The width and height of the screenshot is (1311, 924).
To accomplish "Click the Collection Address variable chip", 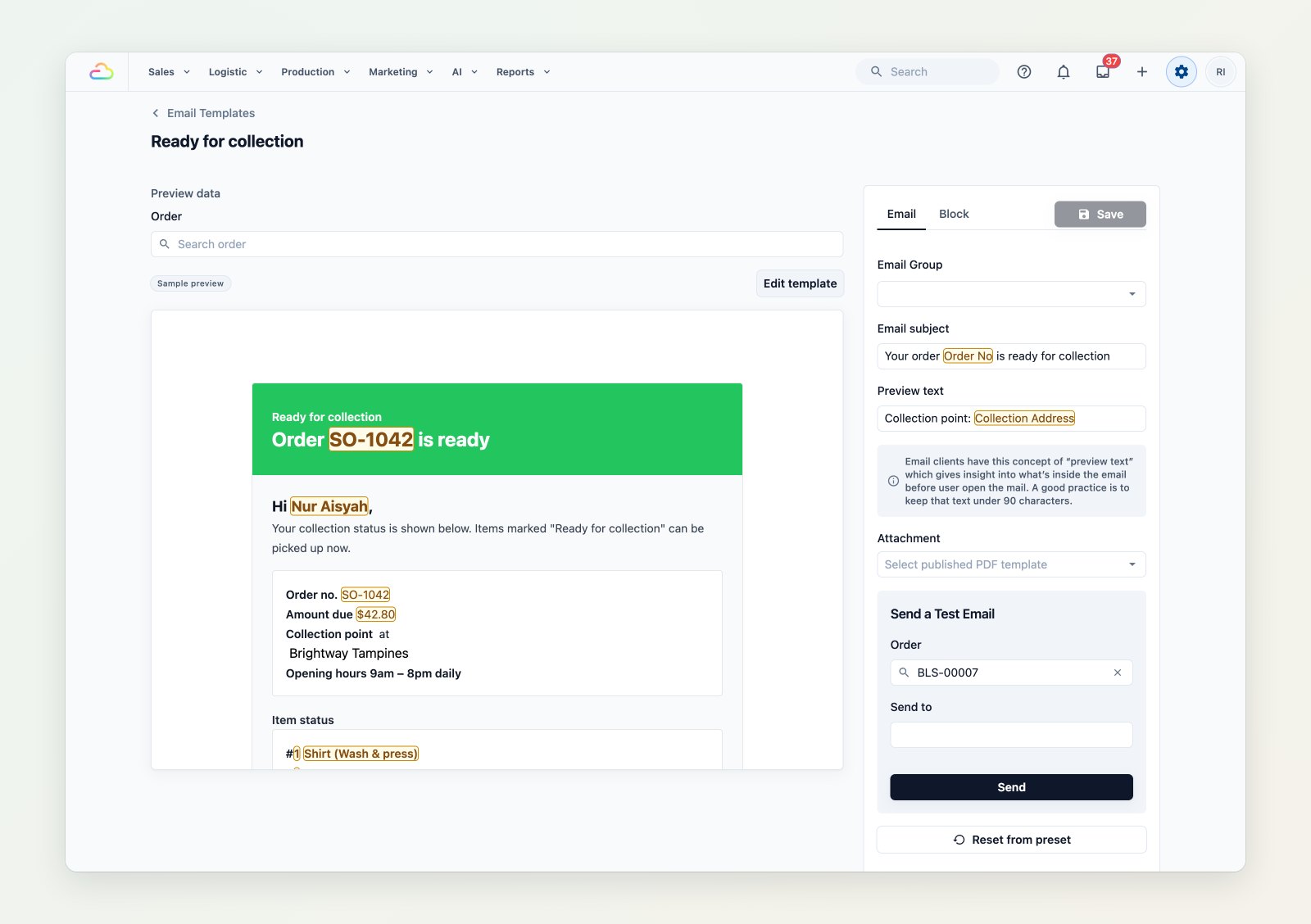I will (x=1024, y=419).
